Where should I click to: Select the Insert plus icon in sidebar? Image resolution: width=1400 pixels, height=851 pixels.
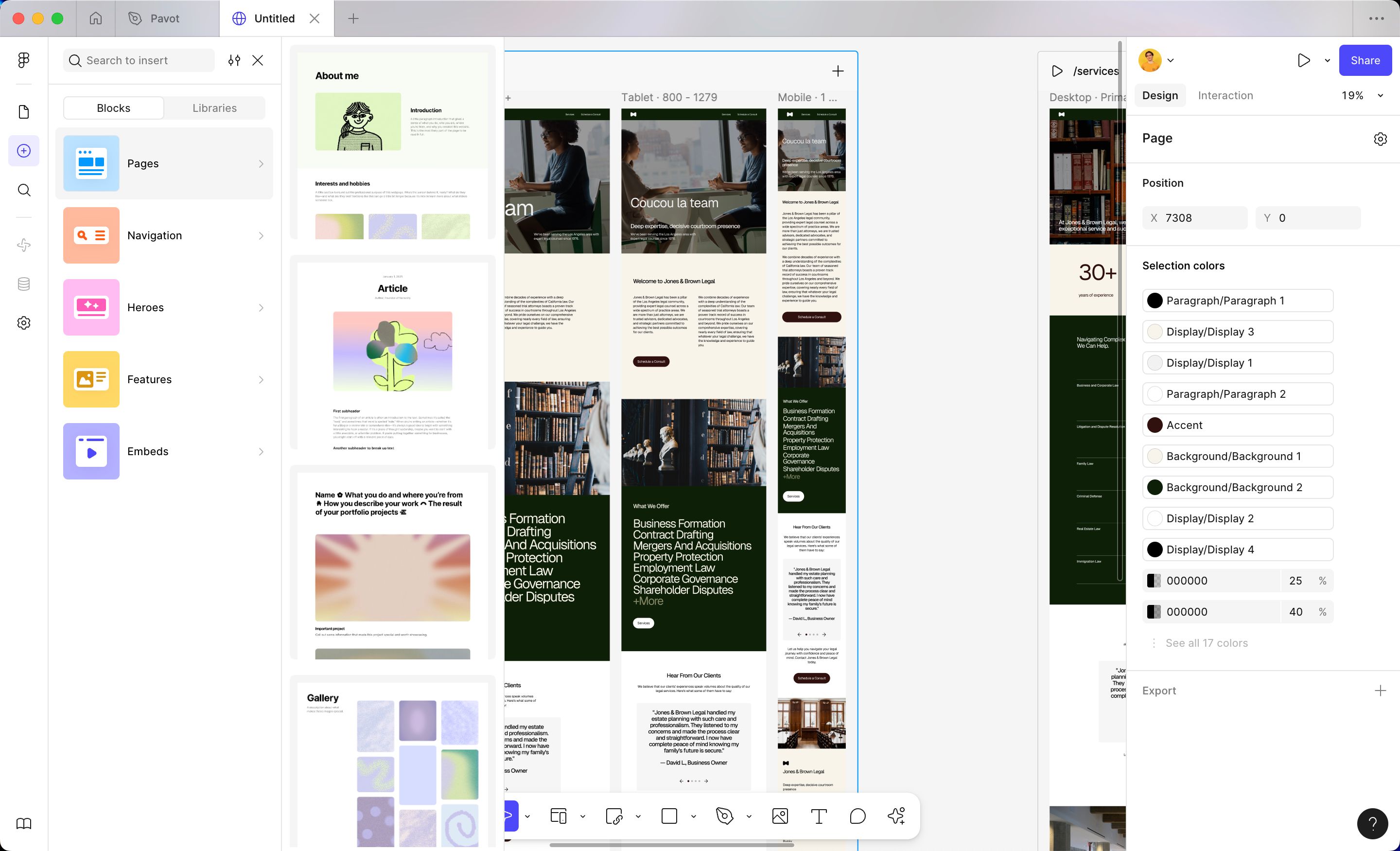click(x=23, y=151)
